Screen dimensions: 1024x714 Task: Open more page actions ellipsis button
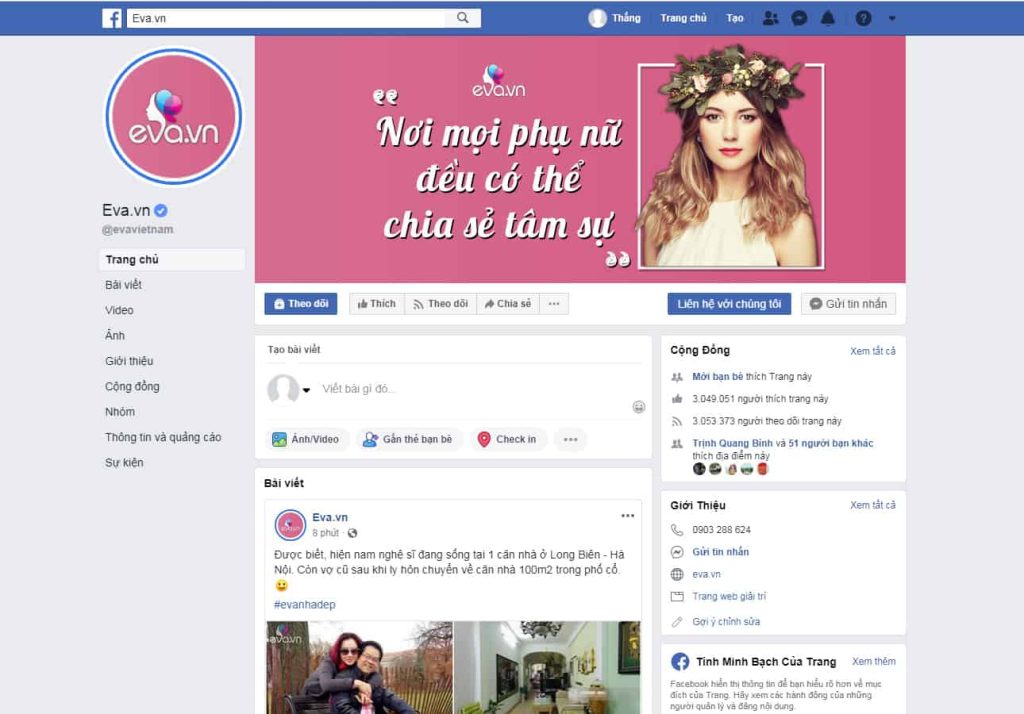tap(553, 304)
